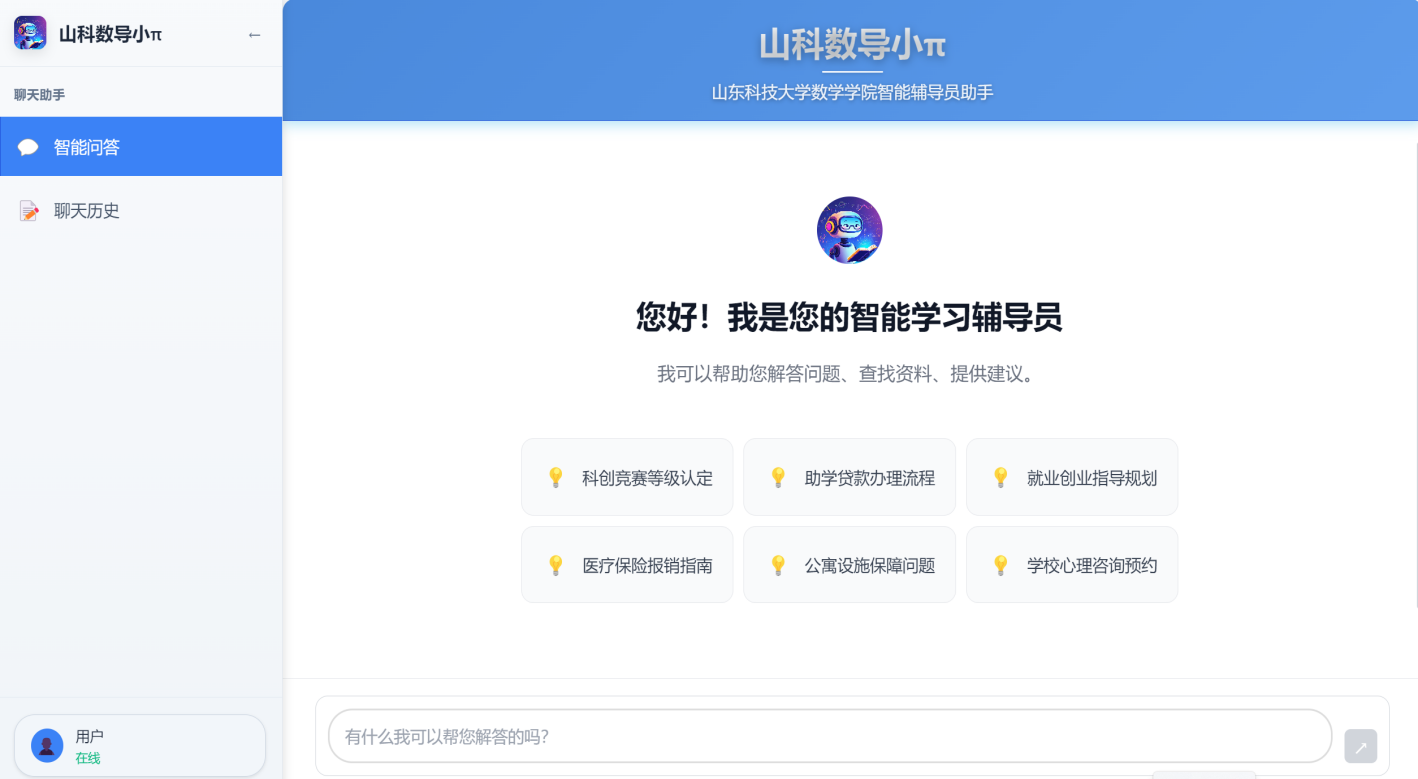This screenshot has width=1418, height=779.
Task: Click lightbulb icon on 学校心理咨询预约 card
Action: pyautogui.click(x=1000, y=565)
